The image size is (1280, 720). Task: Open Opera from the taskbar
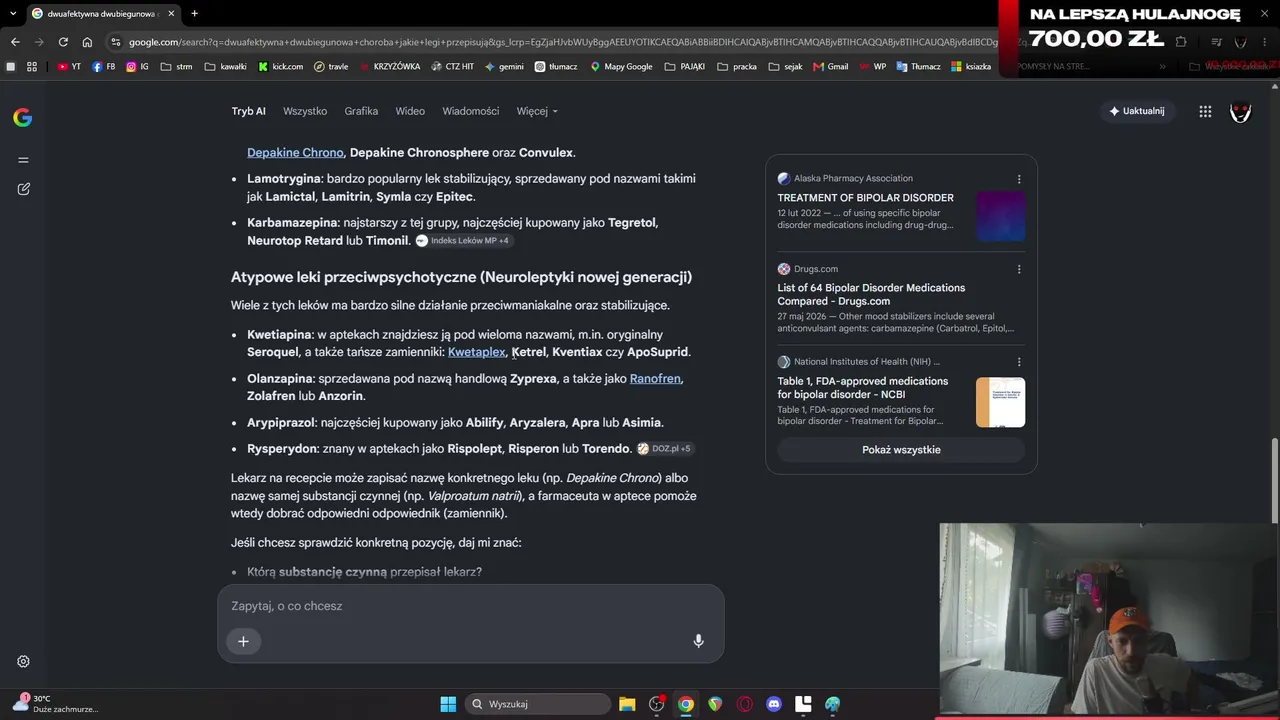pyautogui.click(x=744, y=704)
